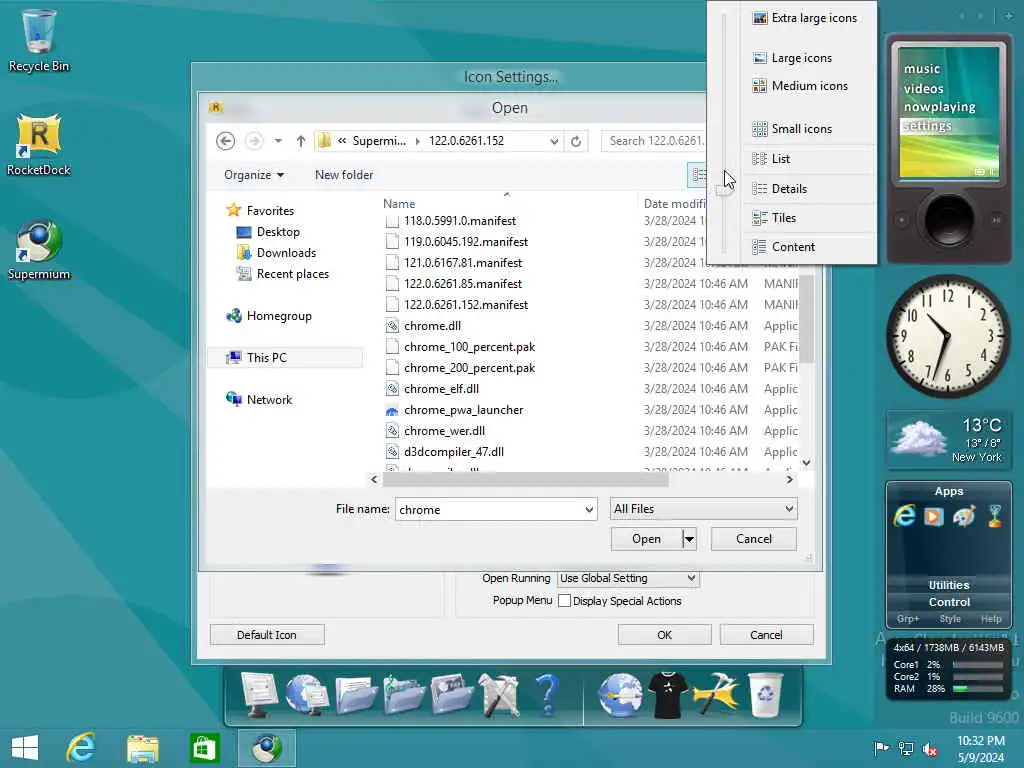The image size is (1024, 768).
Task: Click the computer monitor icon in RocketDock
Action: click(x=259, y=695)
